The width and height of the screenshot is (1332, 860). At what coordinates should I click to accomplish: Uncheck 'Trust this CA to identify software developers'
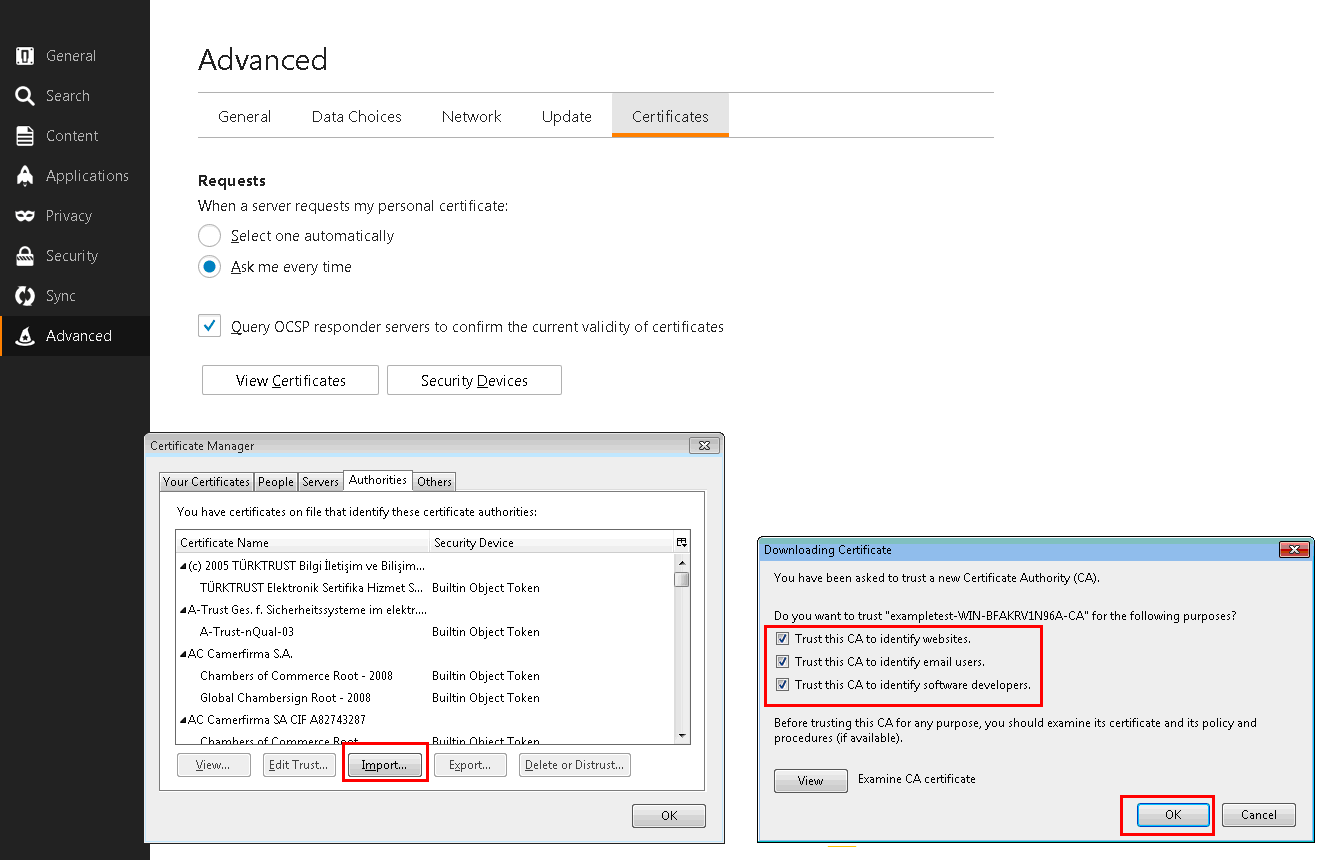(x=782, y=685)
